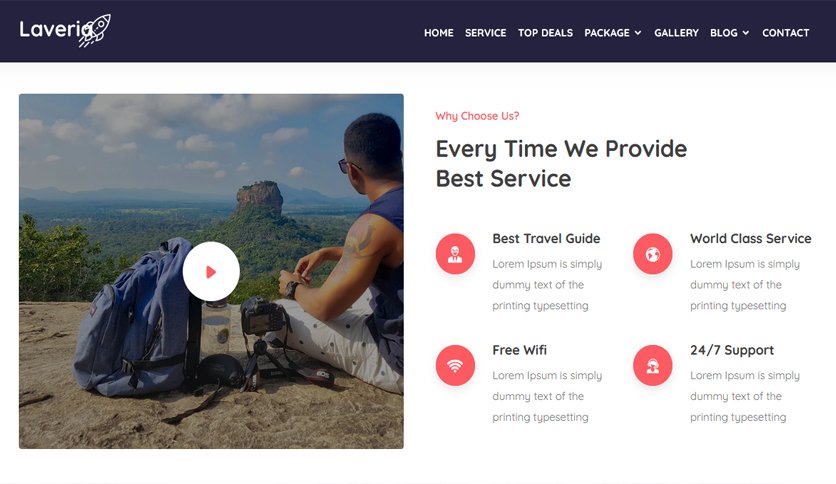
Task: Expand the Blog dropdown arrow
Action: (x=745, y=33)
